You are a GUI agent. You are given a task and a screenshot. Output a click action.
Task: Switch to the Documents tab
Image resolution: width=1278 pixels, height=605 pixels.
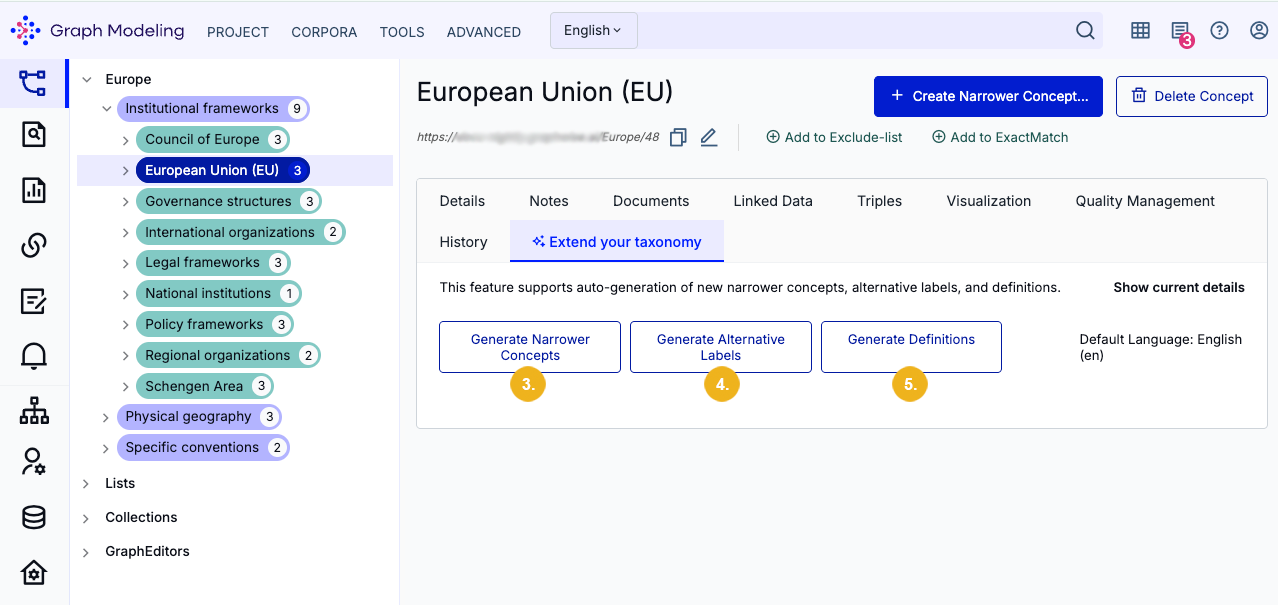pos(651,201)
